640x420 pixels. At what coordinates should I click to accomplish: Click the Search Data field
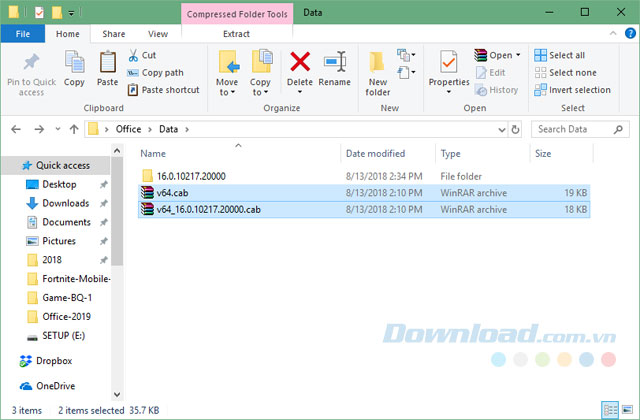pyautogui.click(x=580, y=129)
